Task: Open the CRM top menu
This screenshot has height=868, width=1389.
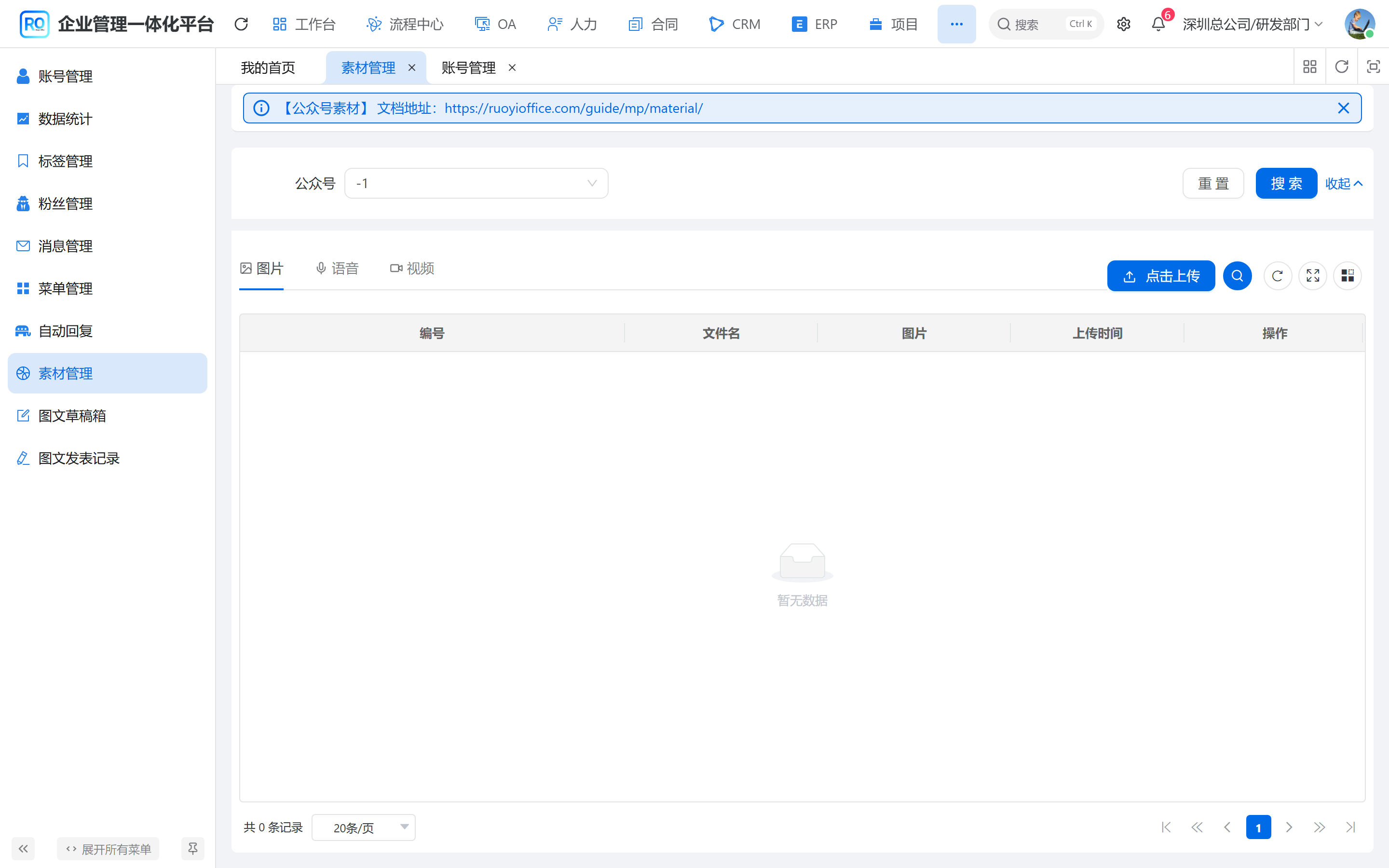Action: pyautogui.click(x=735, y=24)
